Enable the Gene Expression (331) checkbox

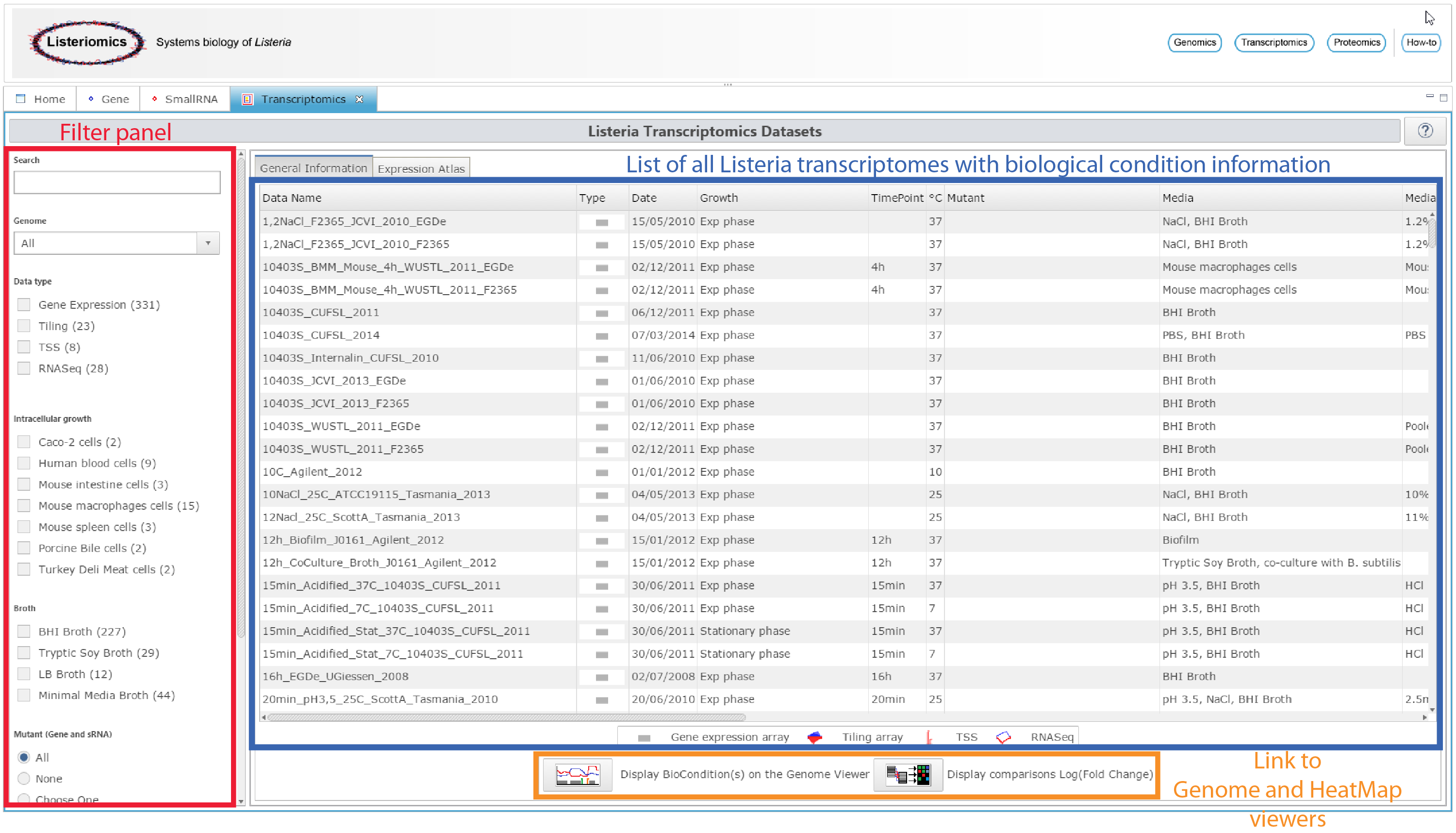click(x=24, y=304)
